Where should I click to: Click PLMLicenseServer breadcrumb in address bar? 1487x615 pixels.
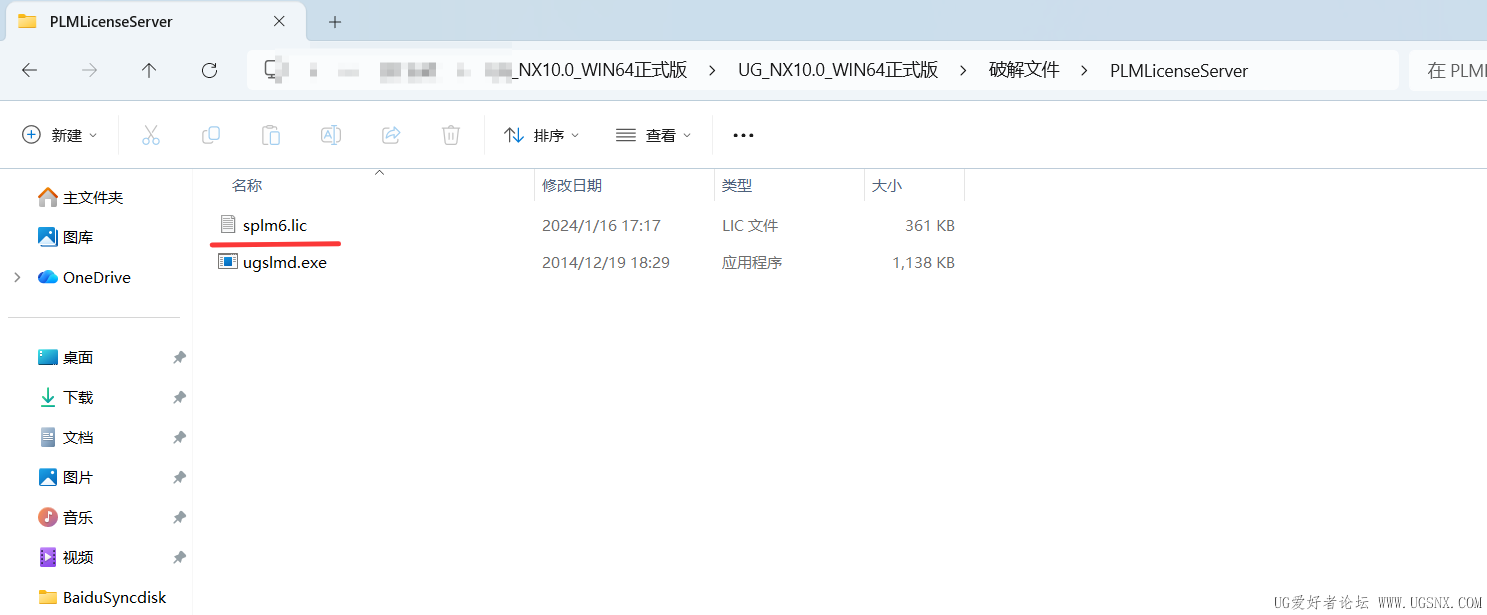[1179, 70]
